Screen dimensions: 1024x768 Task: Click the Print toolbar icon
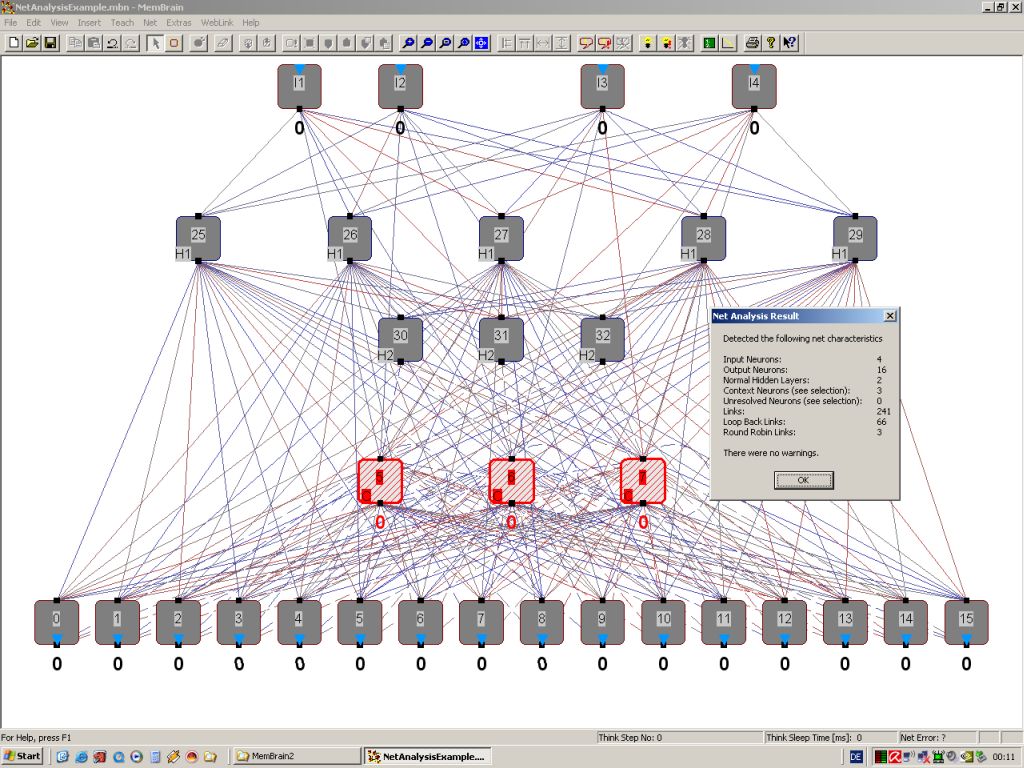pyautogui.click(x=751, y=43)
